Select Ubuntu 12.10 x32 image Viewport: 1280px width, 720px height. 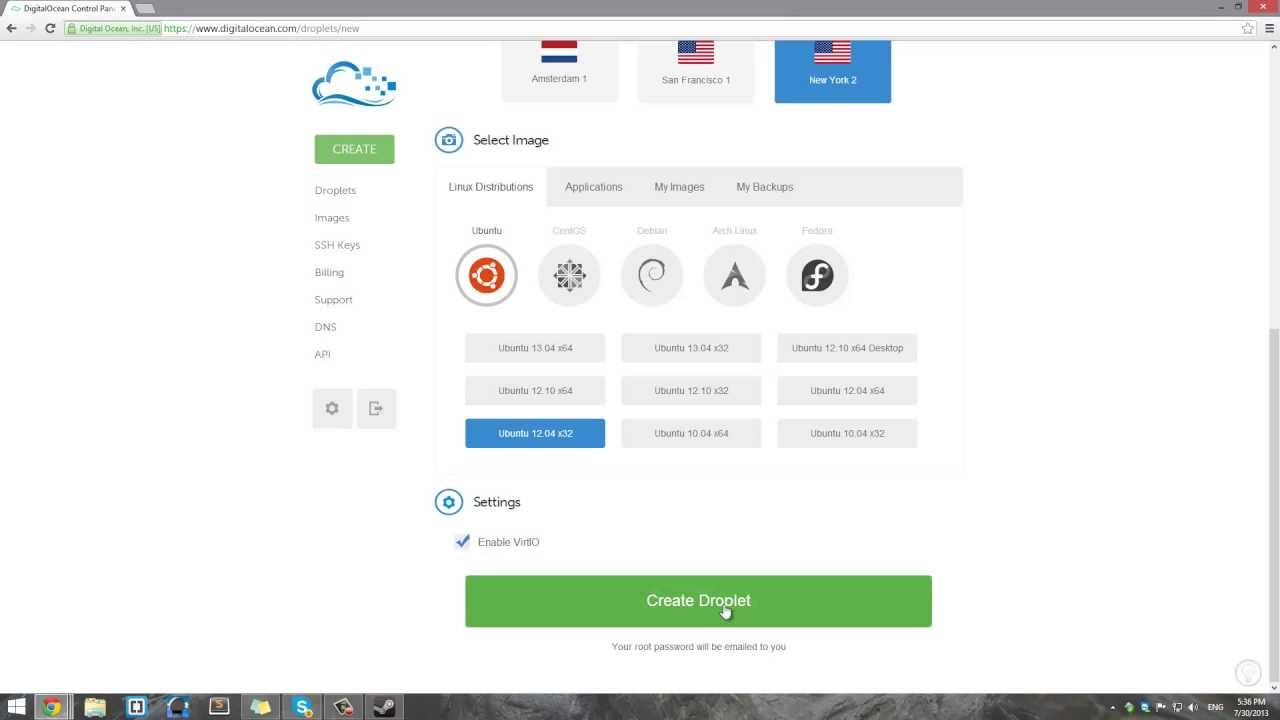691,391
